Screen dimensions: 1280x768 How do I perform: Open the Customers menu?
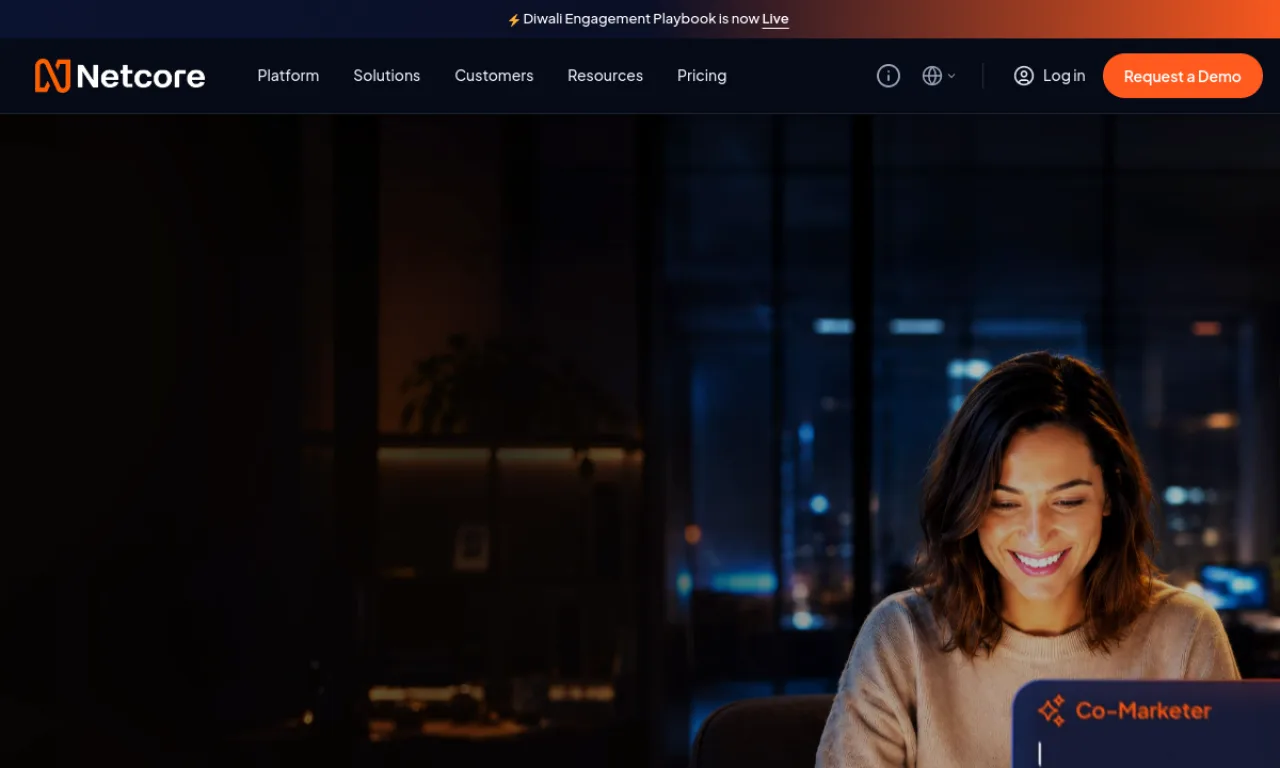tap(494, 76)
